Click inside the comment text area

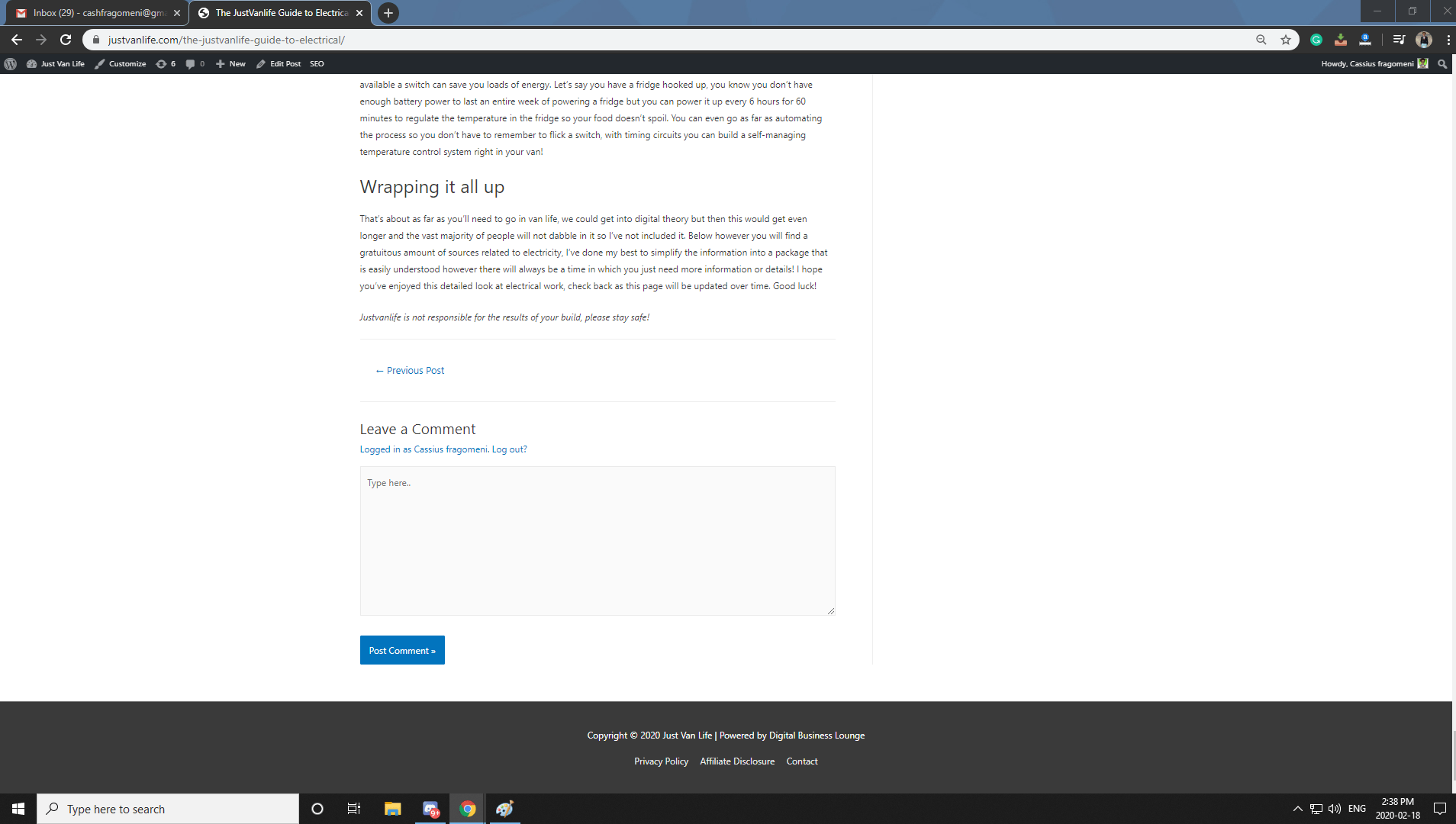point(598,541)
